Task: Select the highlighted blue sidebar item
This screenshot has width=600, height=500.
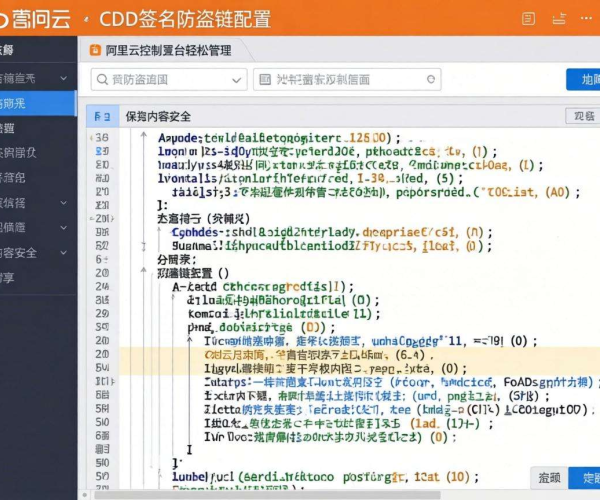Action: (38, 103)
